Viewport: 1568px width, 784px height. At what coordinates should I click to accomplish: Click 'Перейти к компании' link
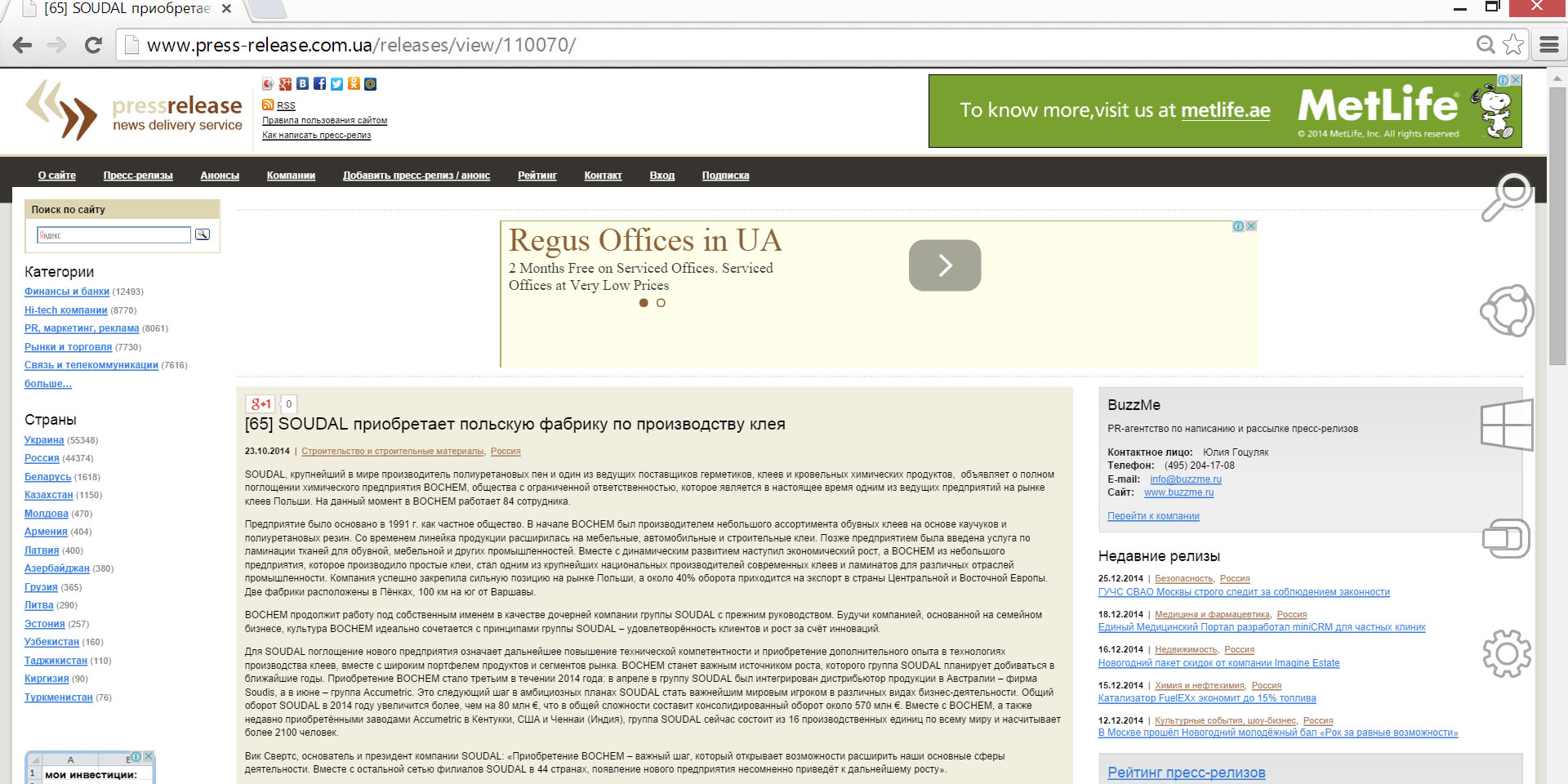[1153, 516]
